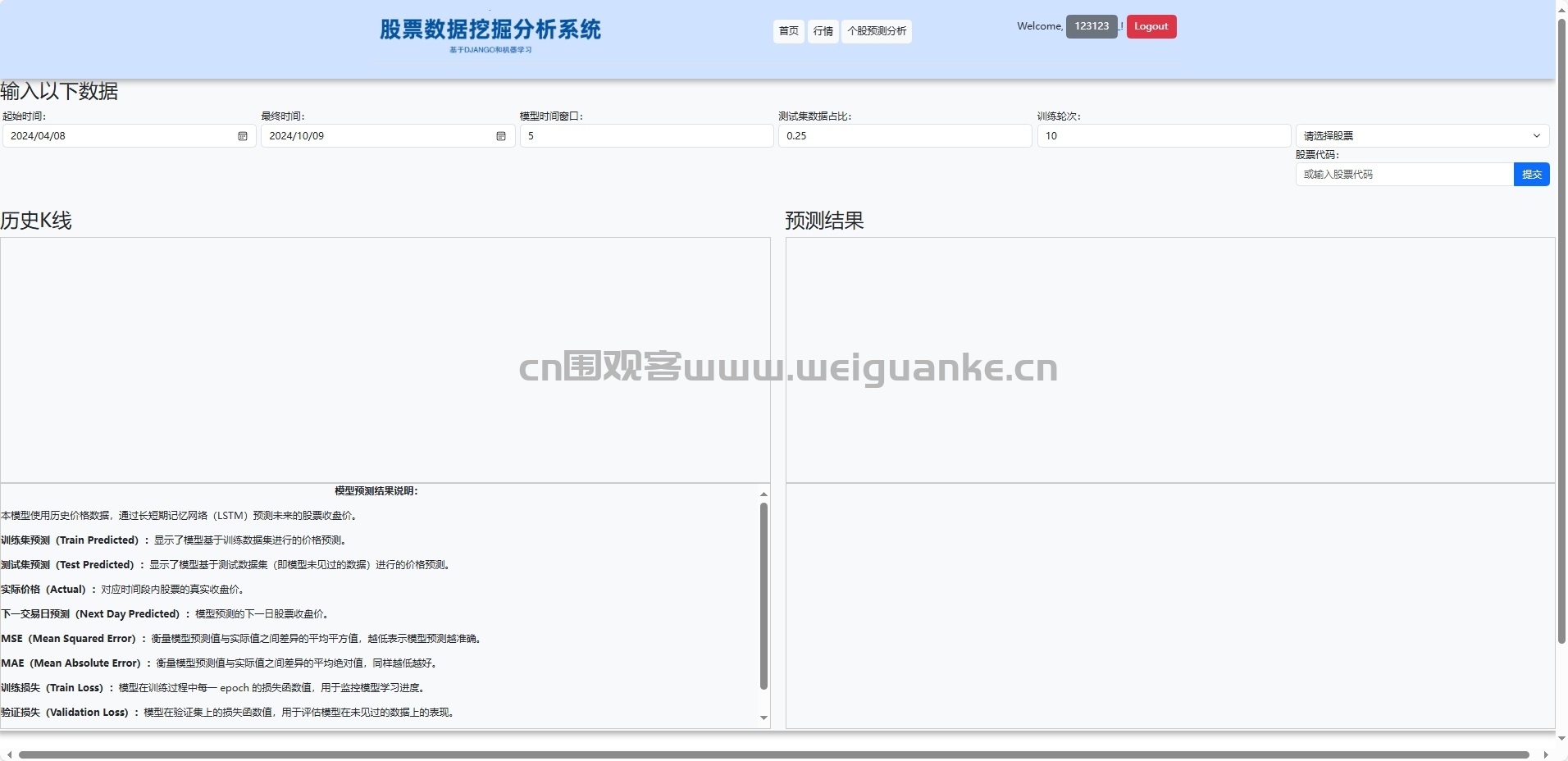
Task: Focus the 最终时间 date field
Action: click(x=388, y=136)
